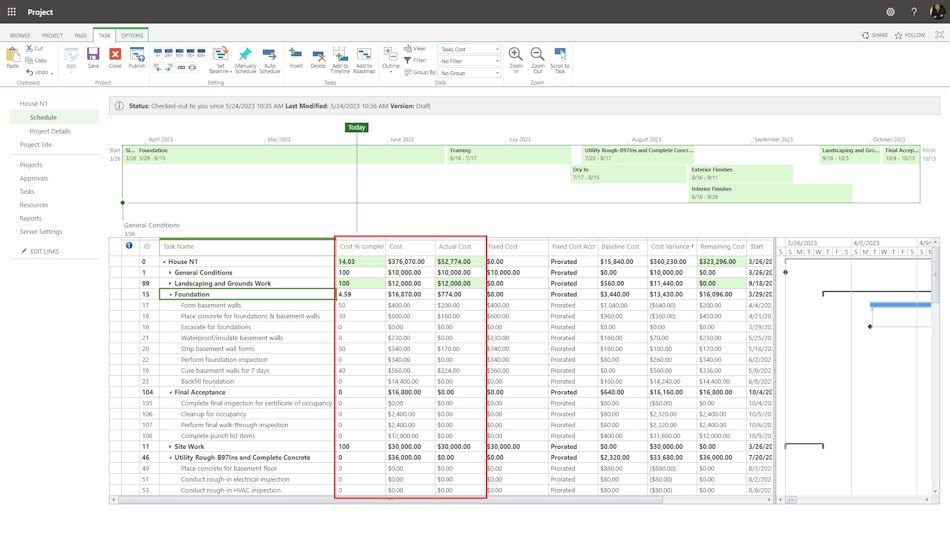Image resolution: width=950 pixels, height=534 pixels.
Task: Click the Today timeline marker
Action: pyautogui.click(x=356, y=127)
